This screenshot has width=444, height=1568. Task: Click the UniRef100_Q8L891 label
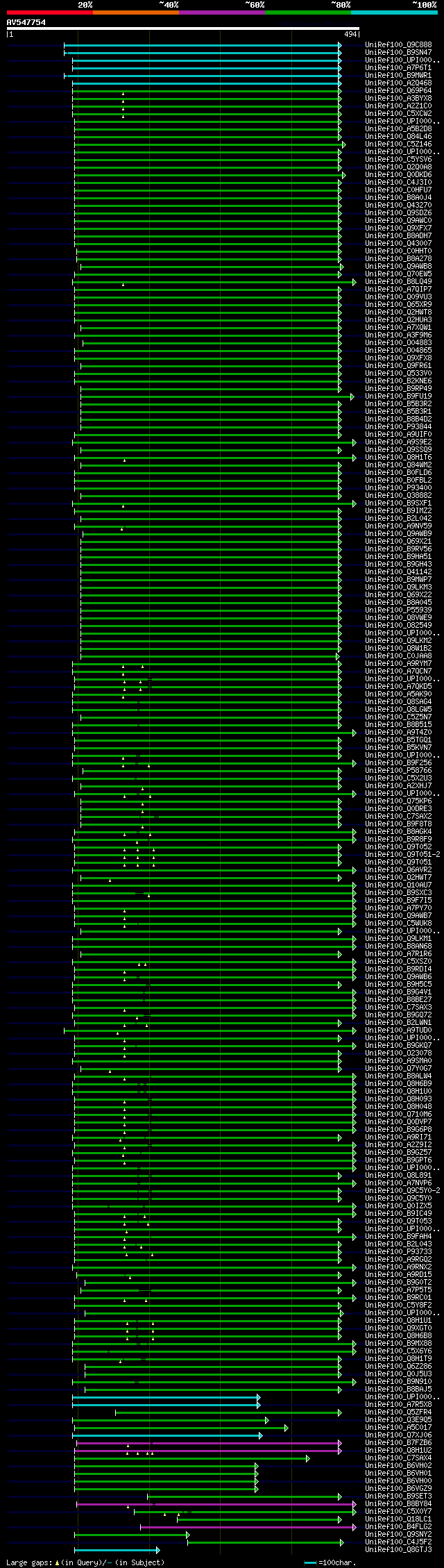[x=398, y=1175]
